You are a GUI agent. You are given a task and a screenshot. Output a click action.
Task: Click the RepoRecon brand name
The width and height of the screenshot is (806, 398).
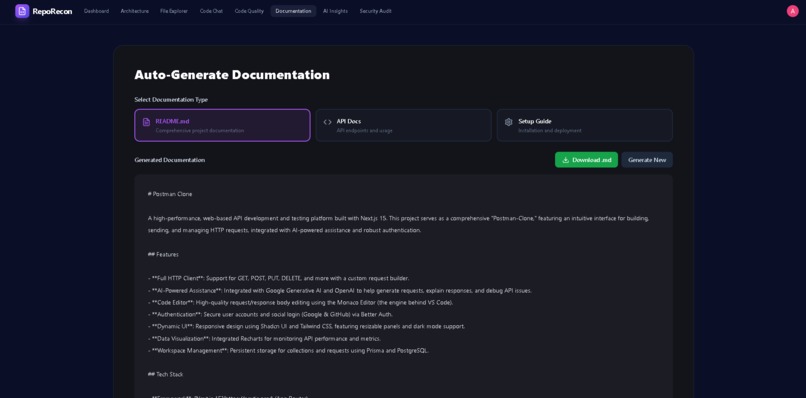(52, 11)
